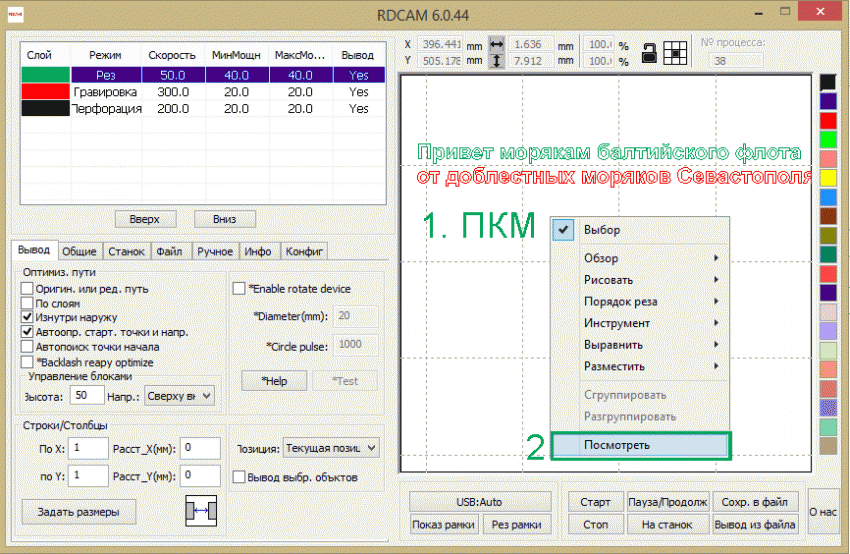
Task: Click the green layer color in the Рез row
Action: click(46, 74)
